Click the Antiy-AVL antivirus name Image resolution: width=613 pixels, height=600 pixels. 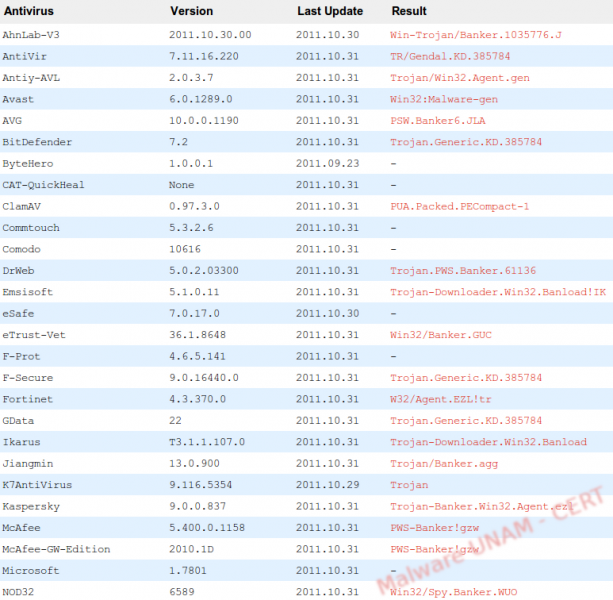click(31, 78)
